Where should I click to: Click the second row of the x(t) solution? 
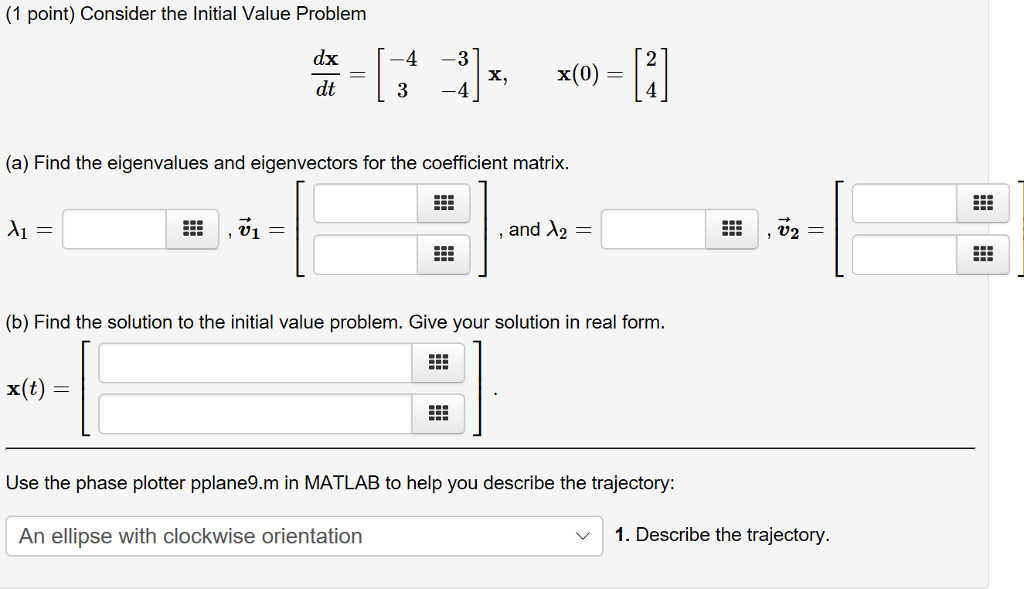coord(255,413)
